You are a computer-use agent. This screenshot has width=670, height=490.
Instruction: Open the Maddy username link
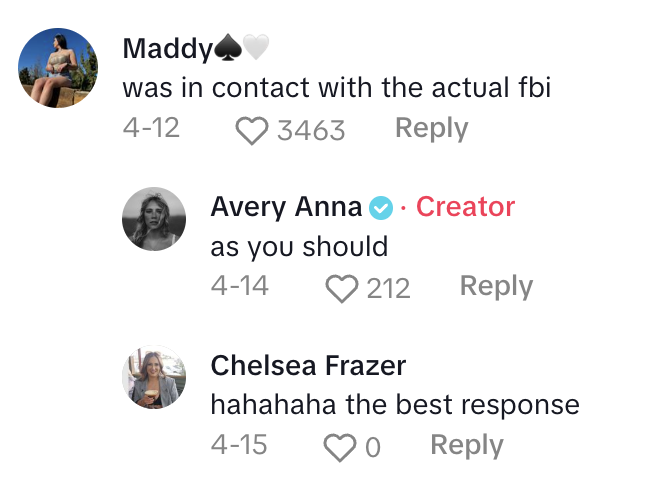tap(167, 48)
